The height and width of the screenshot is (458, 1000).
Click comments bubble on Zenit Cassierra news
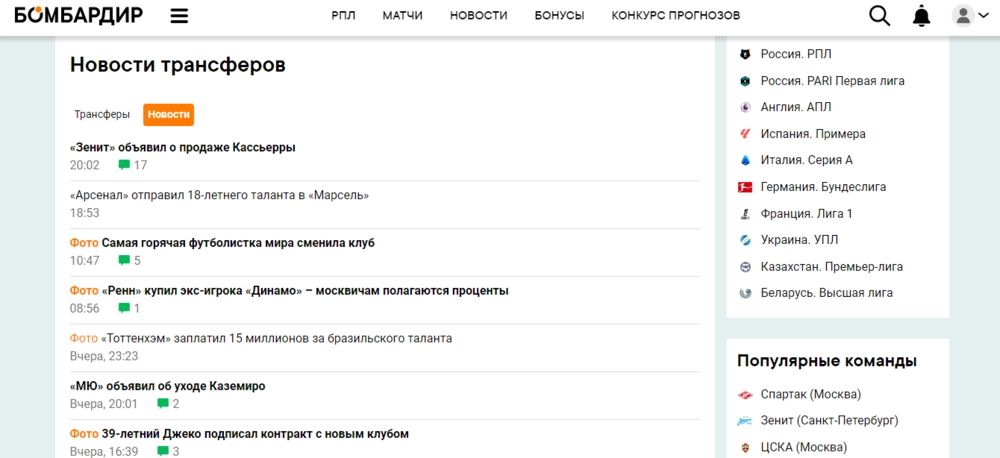point(125,165)
